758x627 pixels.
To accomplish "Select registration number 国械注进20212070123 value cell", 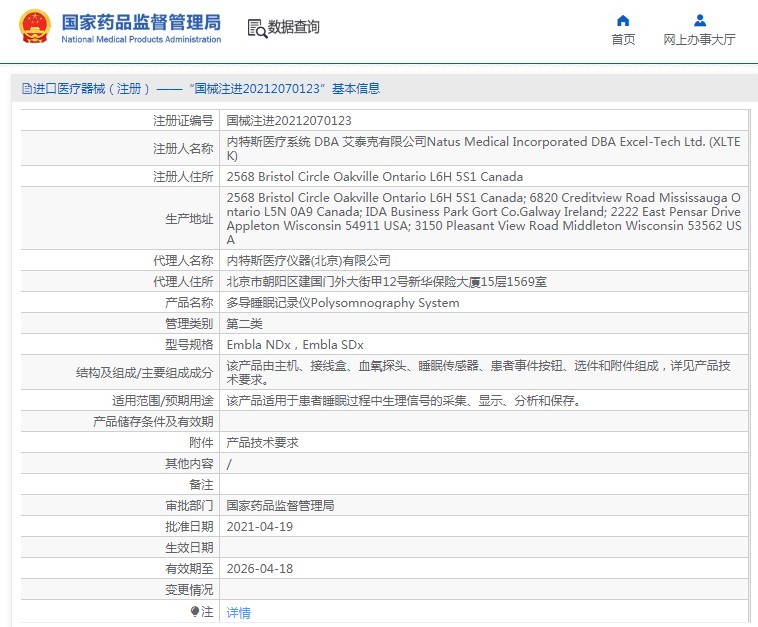I will 289,120.
